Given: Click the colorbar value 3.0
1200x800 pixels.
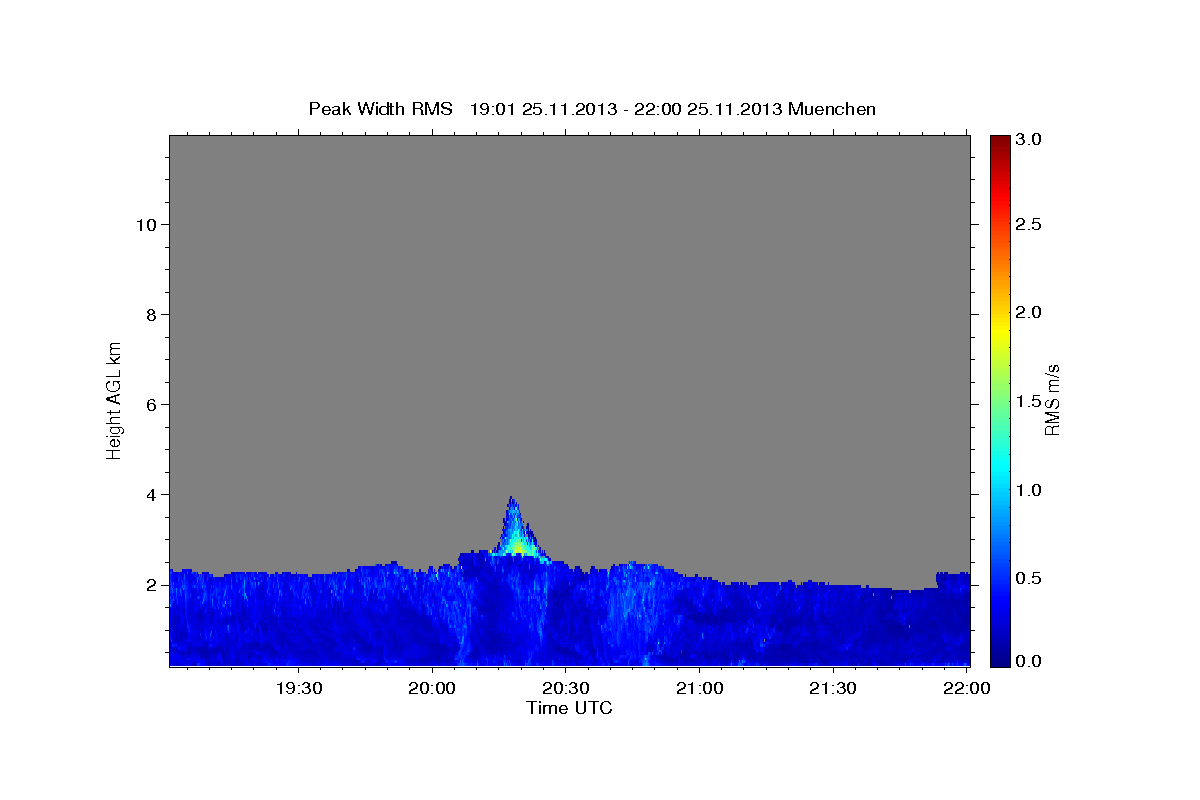Looking at the screenshot, I should 1029,139.
